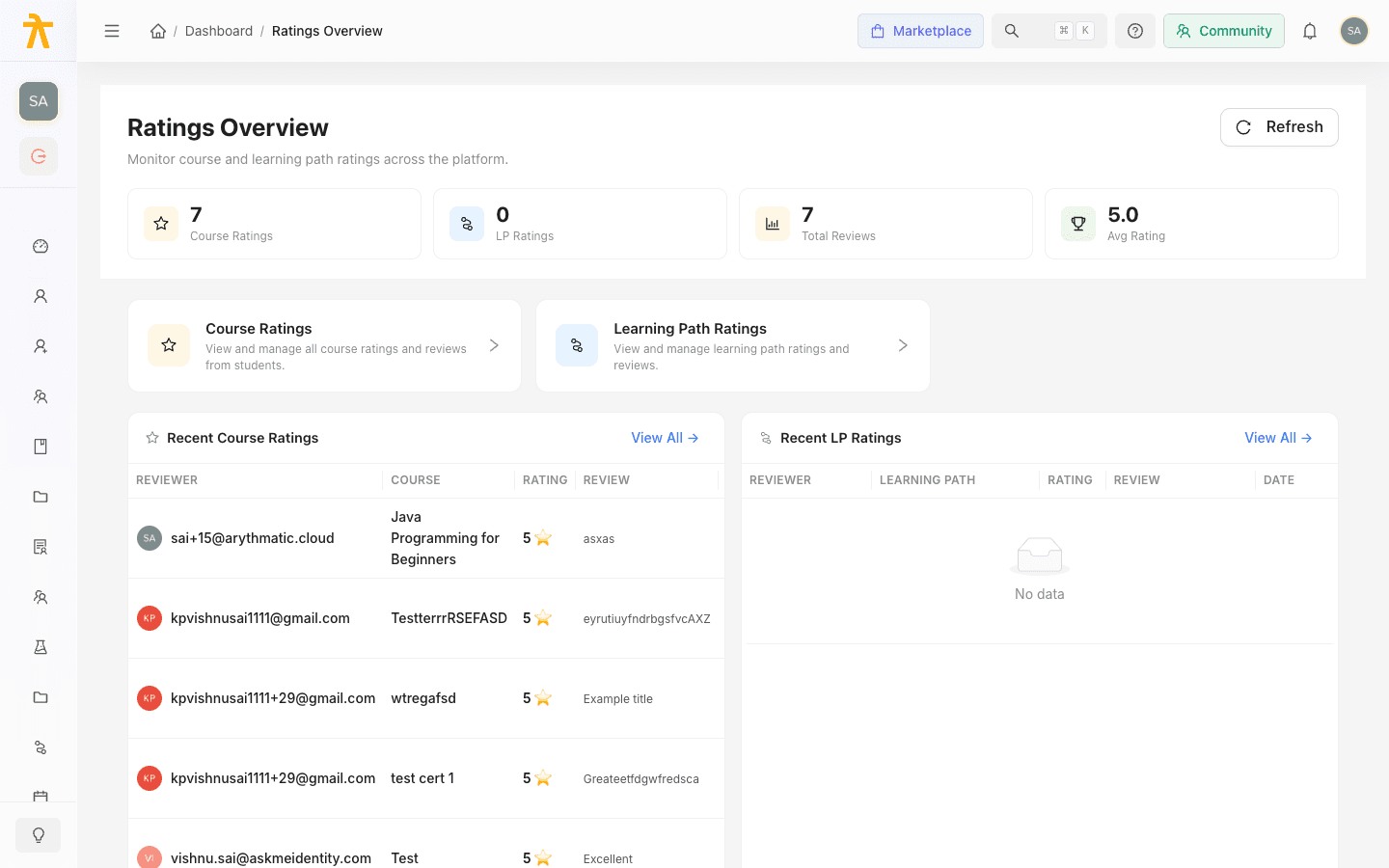Click the TestterrrRSEFASD course cell
This screenshot has height=868, width=1389.
tap(449, 618)
